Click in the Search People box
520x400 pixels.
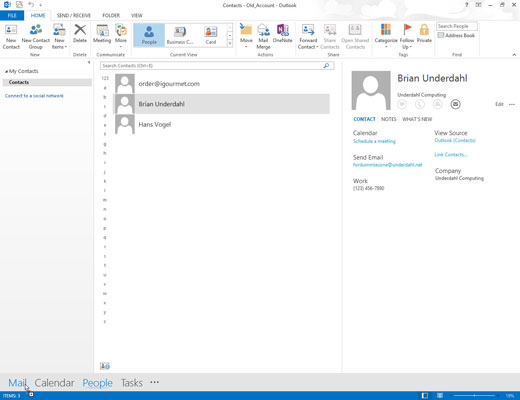[x=457, y=26]
